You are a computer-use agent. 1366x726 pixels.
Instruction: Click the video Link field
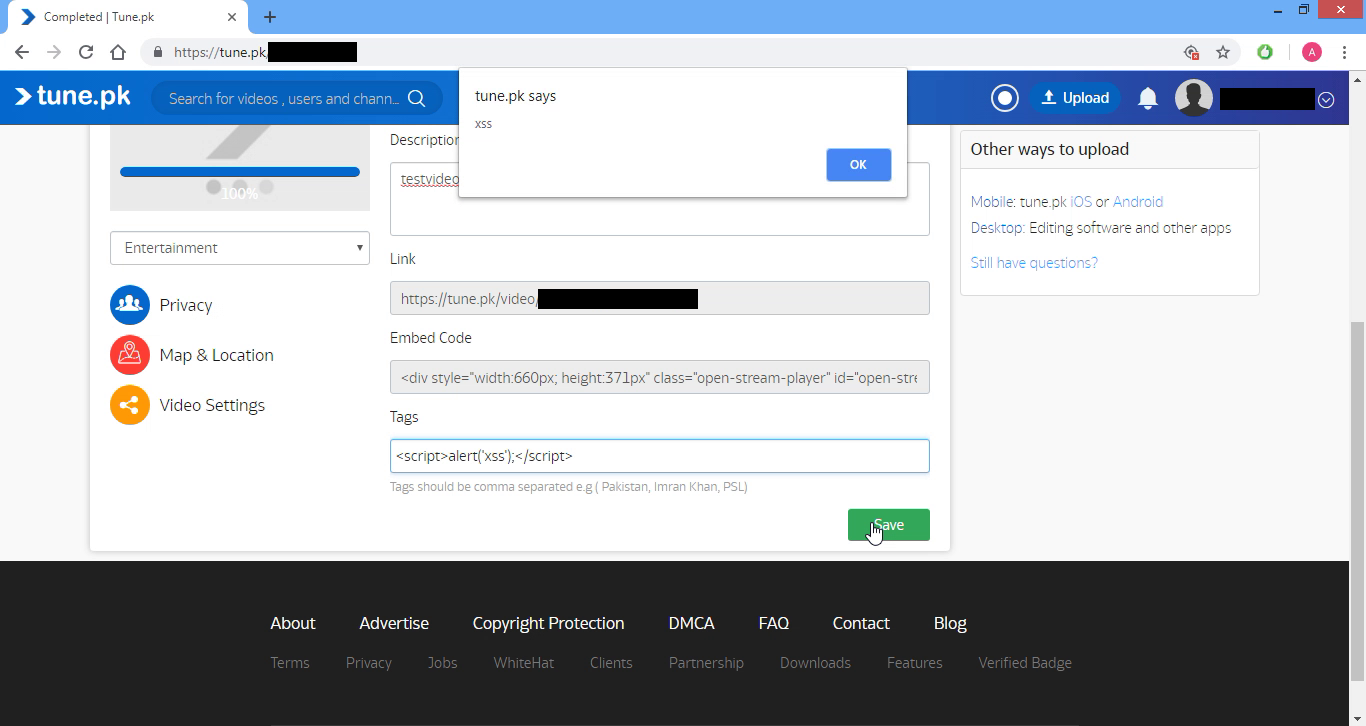pyautogui.click(x=660, y=298)
